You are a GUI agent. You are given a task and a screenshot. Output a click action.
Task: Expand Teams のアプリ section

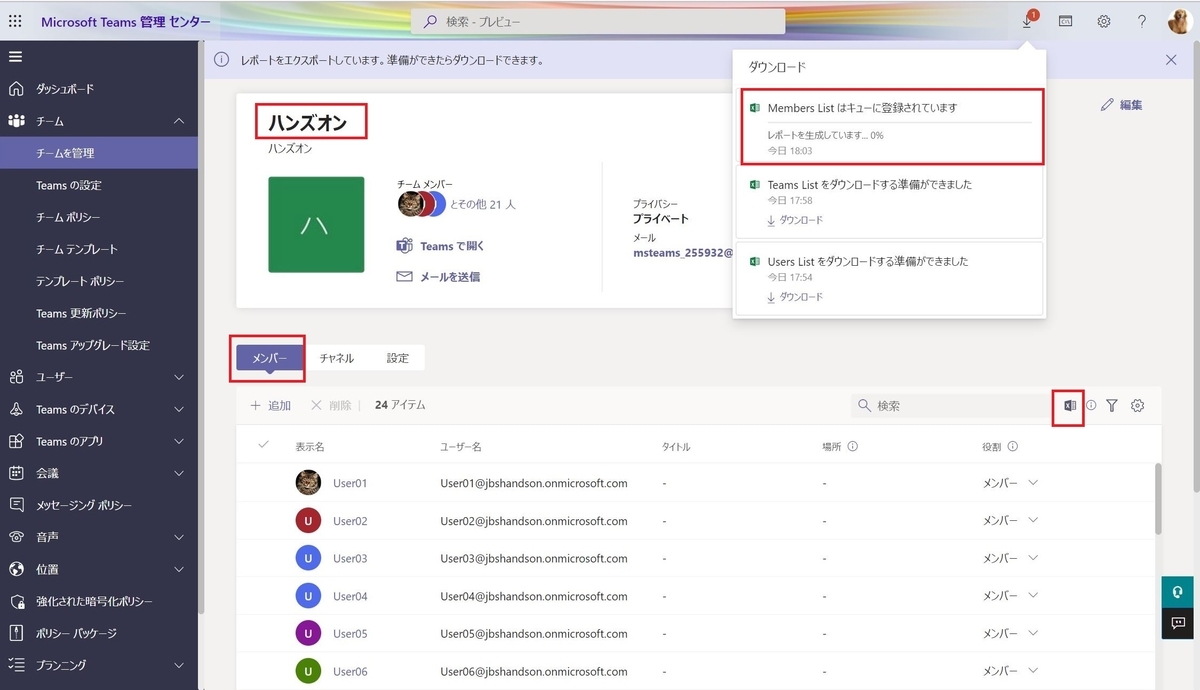tap(179, 441)
